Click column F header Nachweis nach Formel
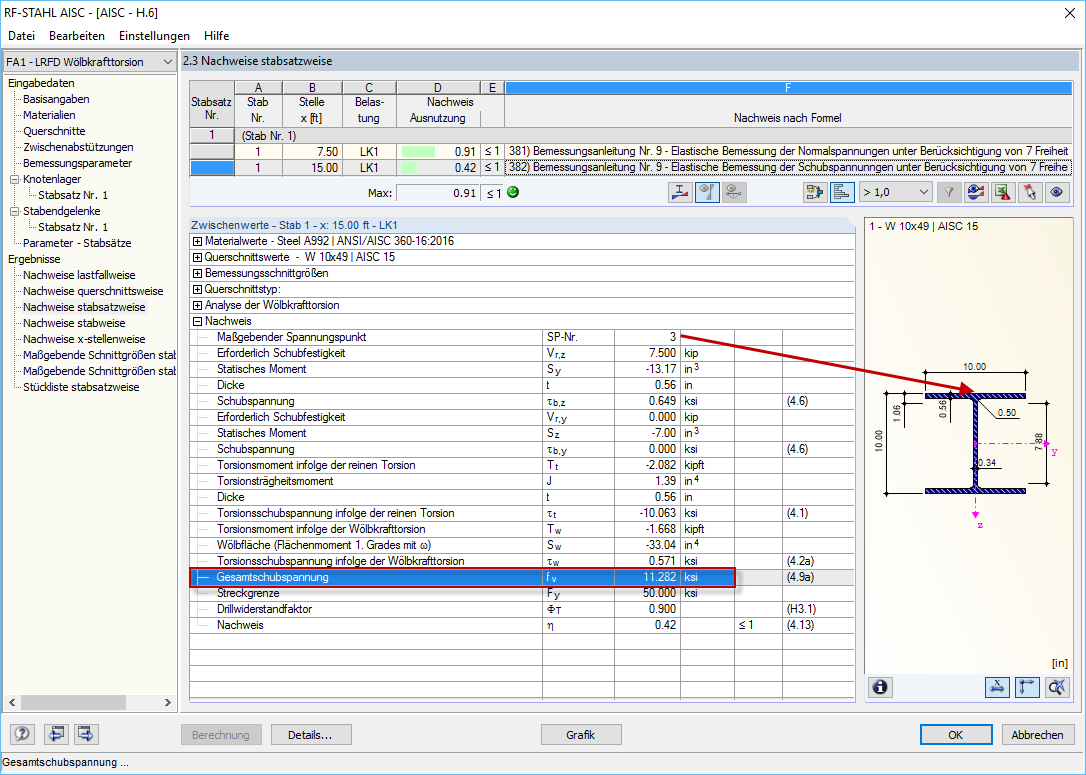The width and height of the screenshot is (1086, 775). [x=787, y=118]
